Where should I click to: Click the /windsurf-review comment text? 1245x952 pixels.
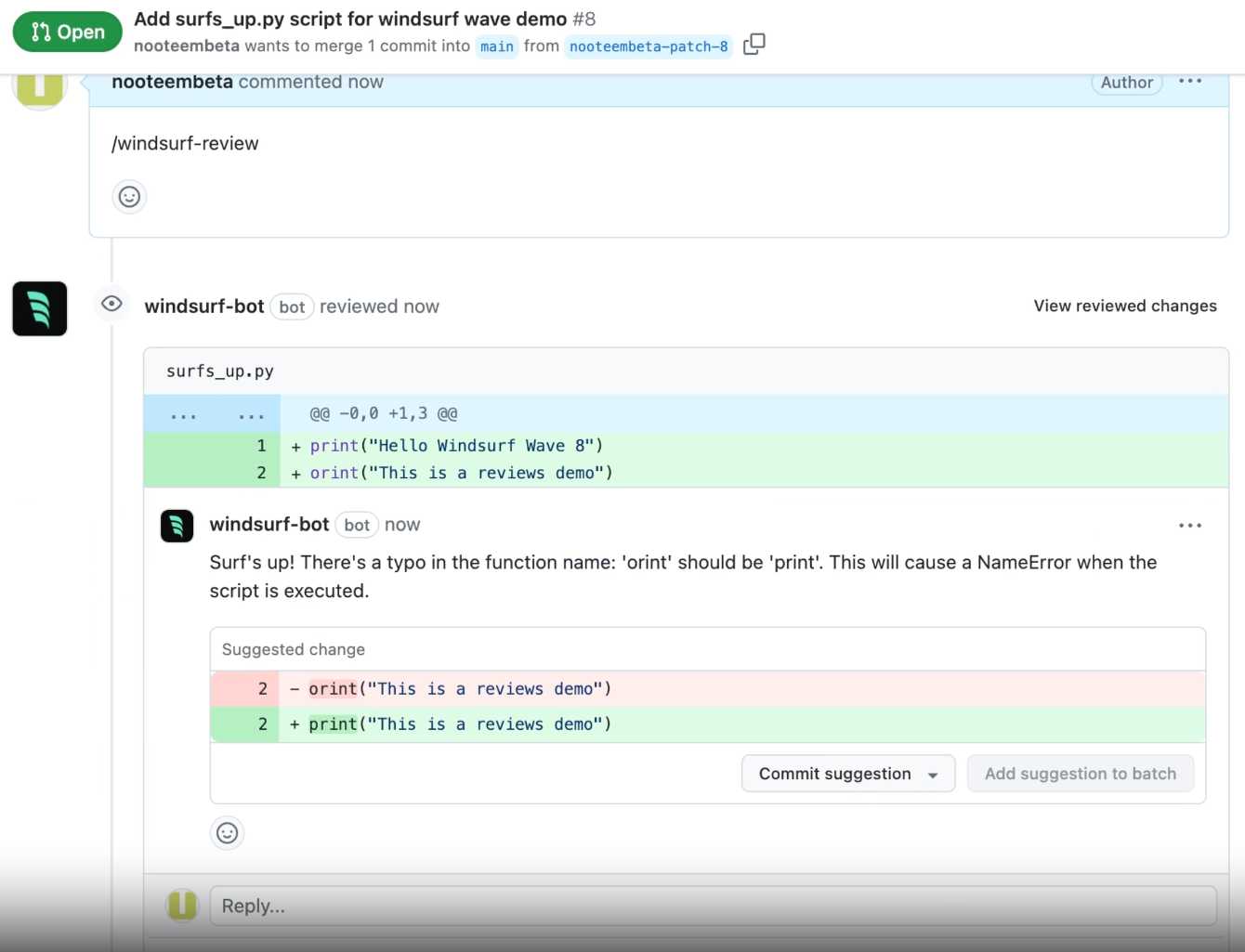(185, 143)
